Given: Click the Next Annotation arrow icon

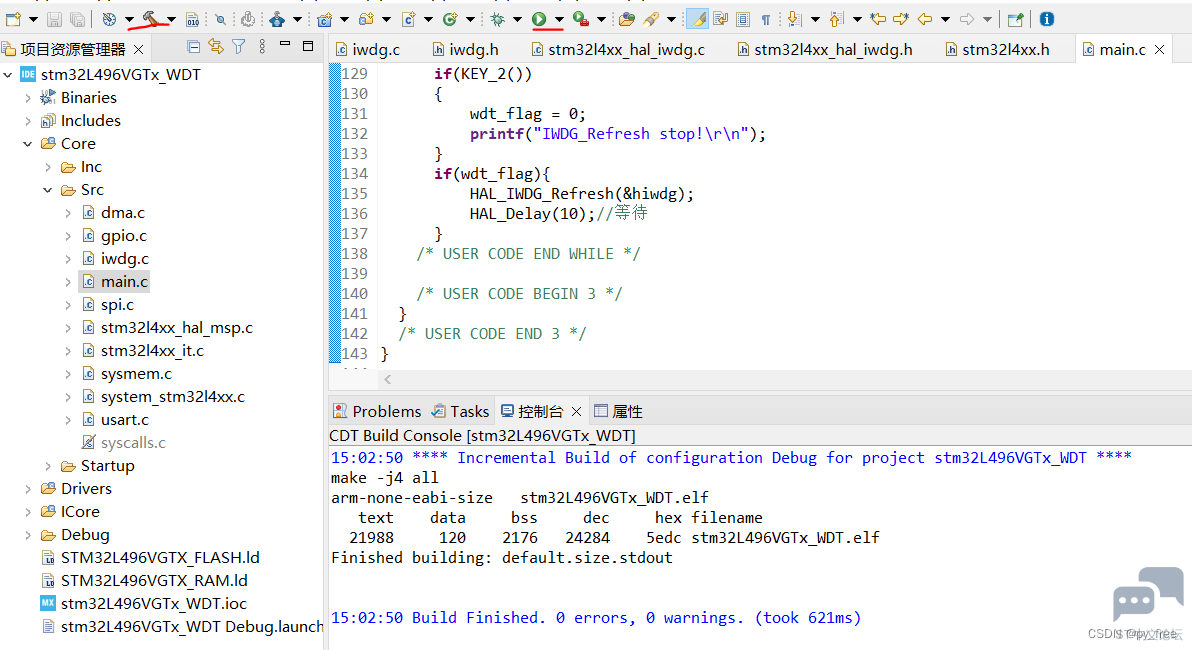Looking at the screenshot, I should click(794, 19).
